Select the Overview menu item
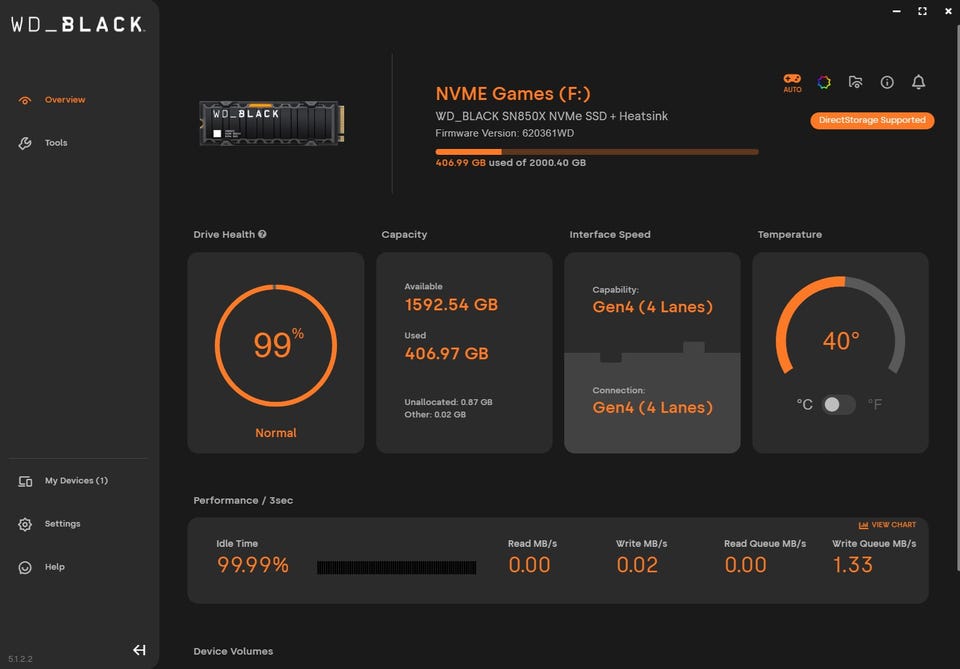This screenshot has height=669, width=960. coord(65,100)
